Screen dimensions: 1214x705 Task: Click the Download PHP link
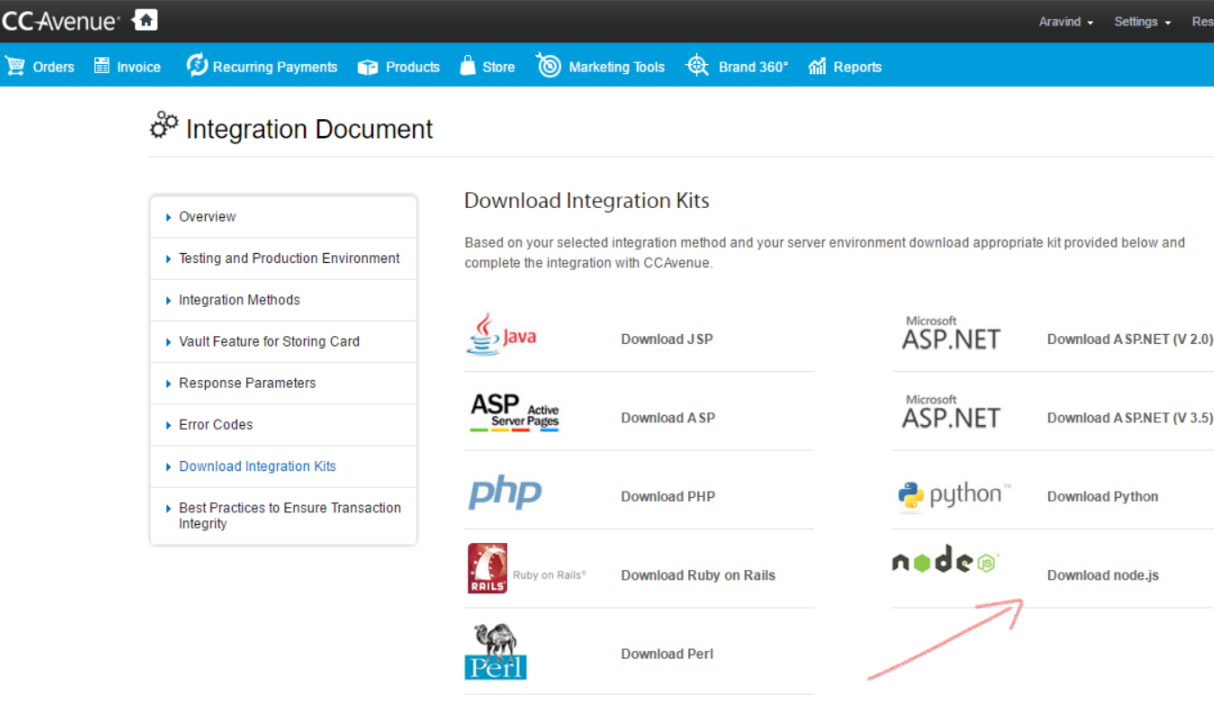(668, 496)
